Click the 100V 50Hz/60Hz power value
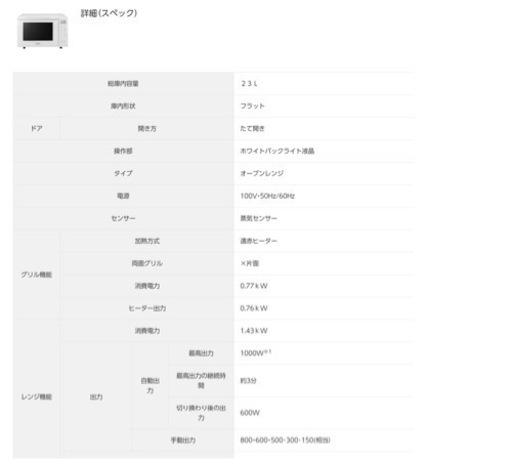Image resolution: width=512 pixels, height=459 pixels. [x=267, y=196]
